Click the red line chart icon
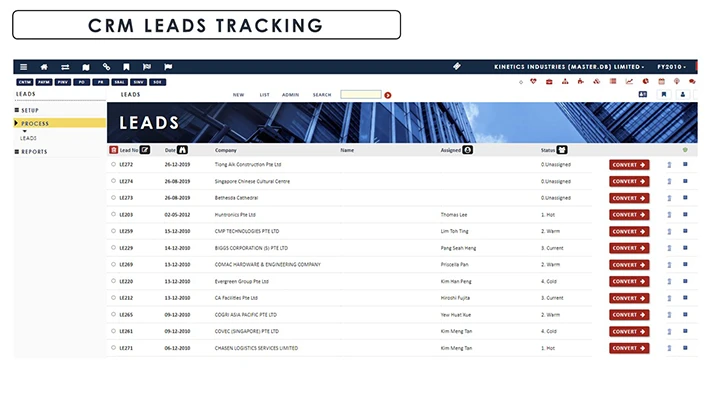711x400 pixels. [x=629, y=81]
